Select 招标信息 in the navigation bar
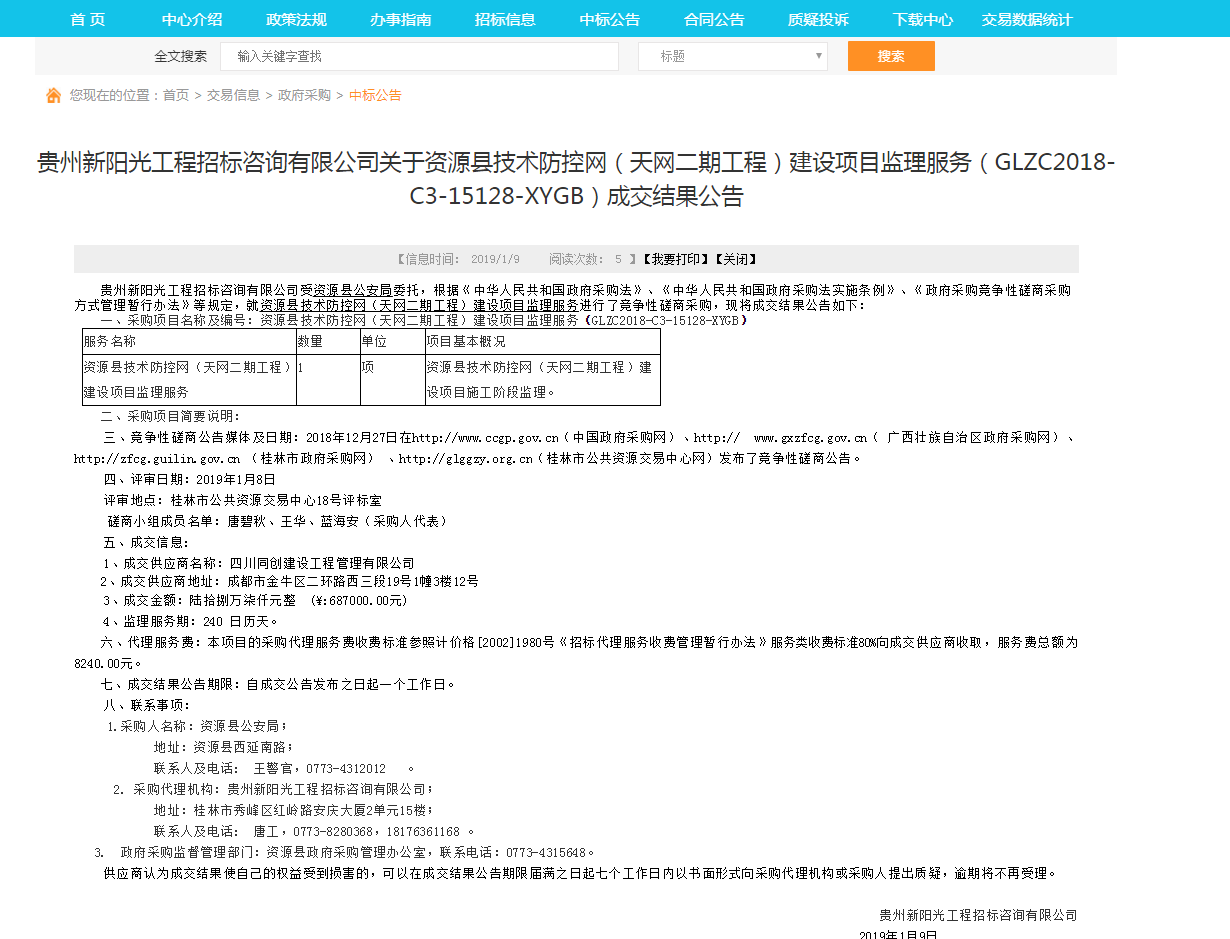 [x=505, y=19]
